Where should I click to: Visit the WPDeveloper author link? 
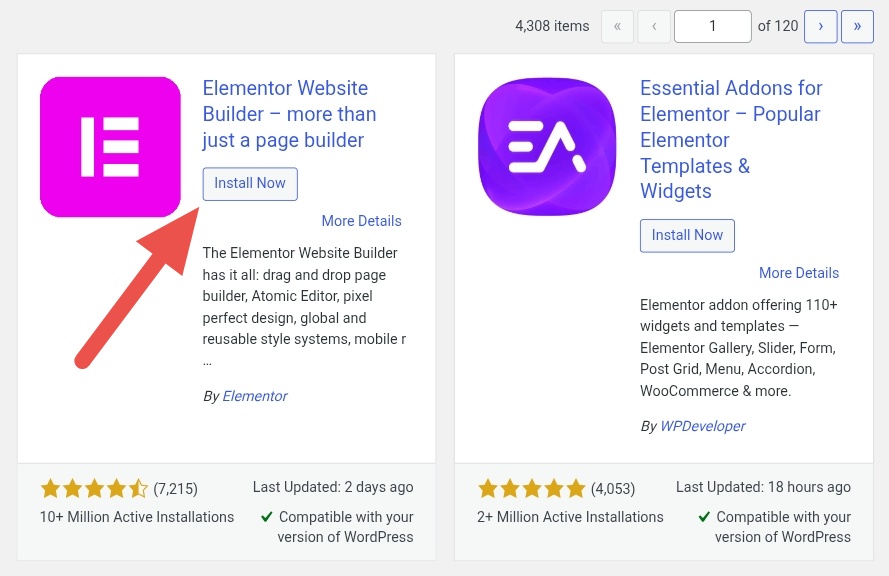tap(702, 426)
